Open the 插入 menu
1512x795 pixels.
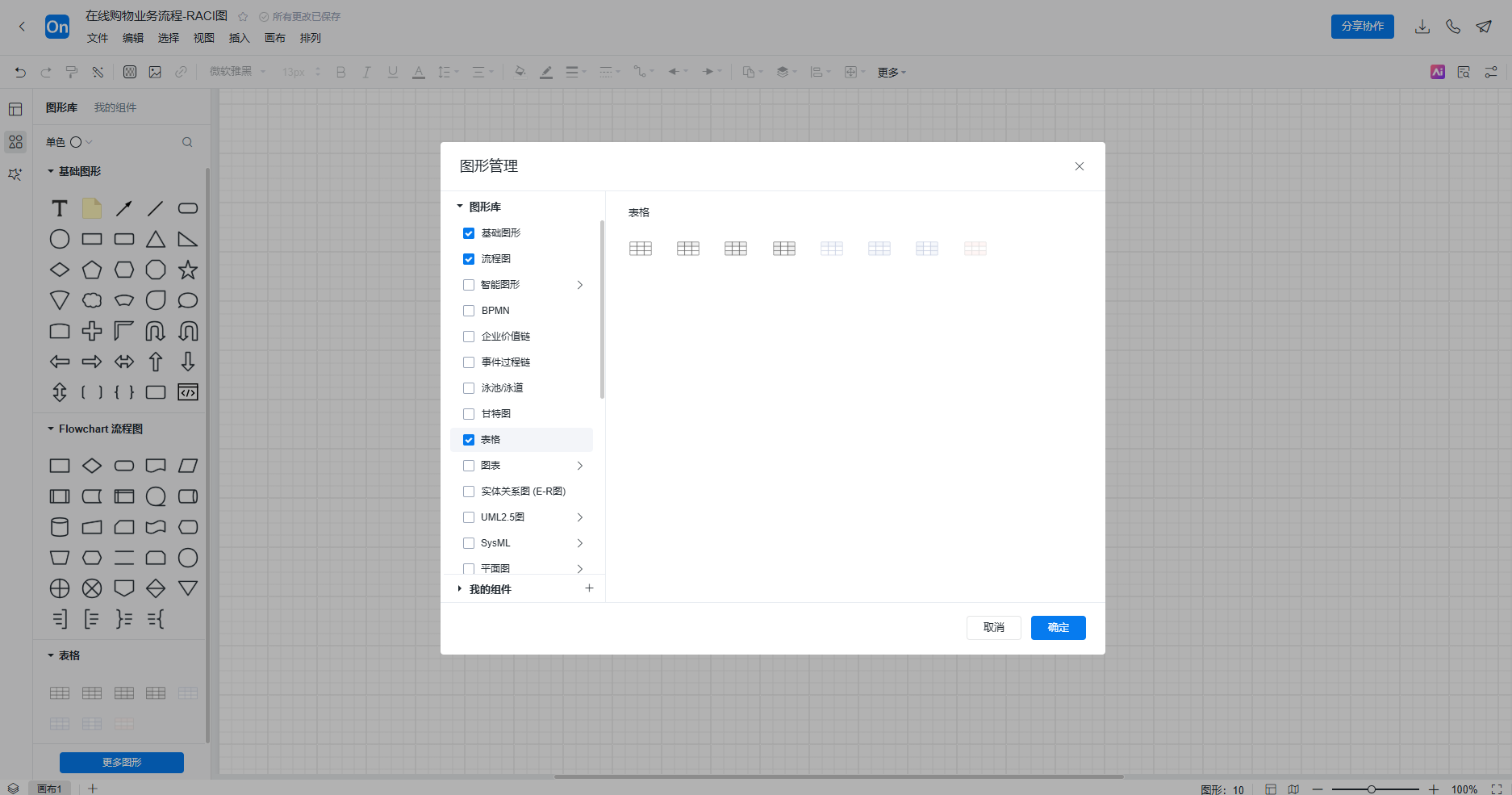(240, 38)
